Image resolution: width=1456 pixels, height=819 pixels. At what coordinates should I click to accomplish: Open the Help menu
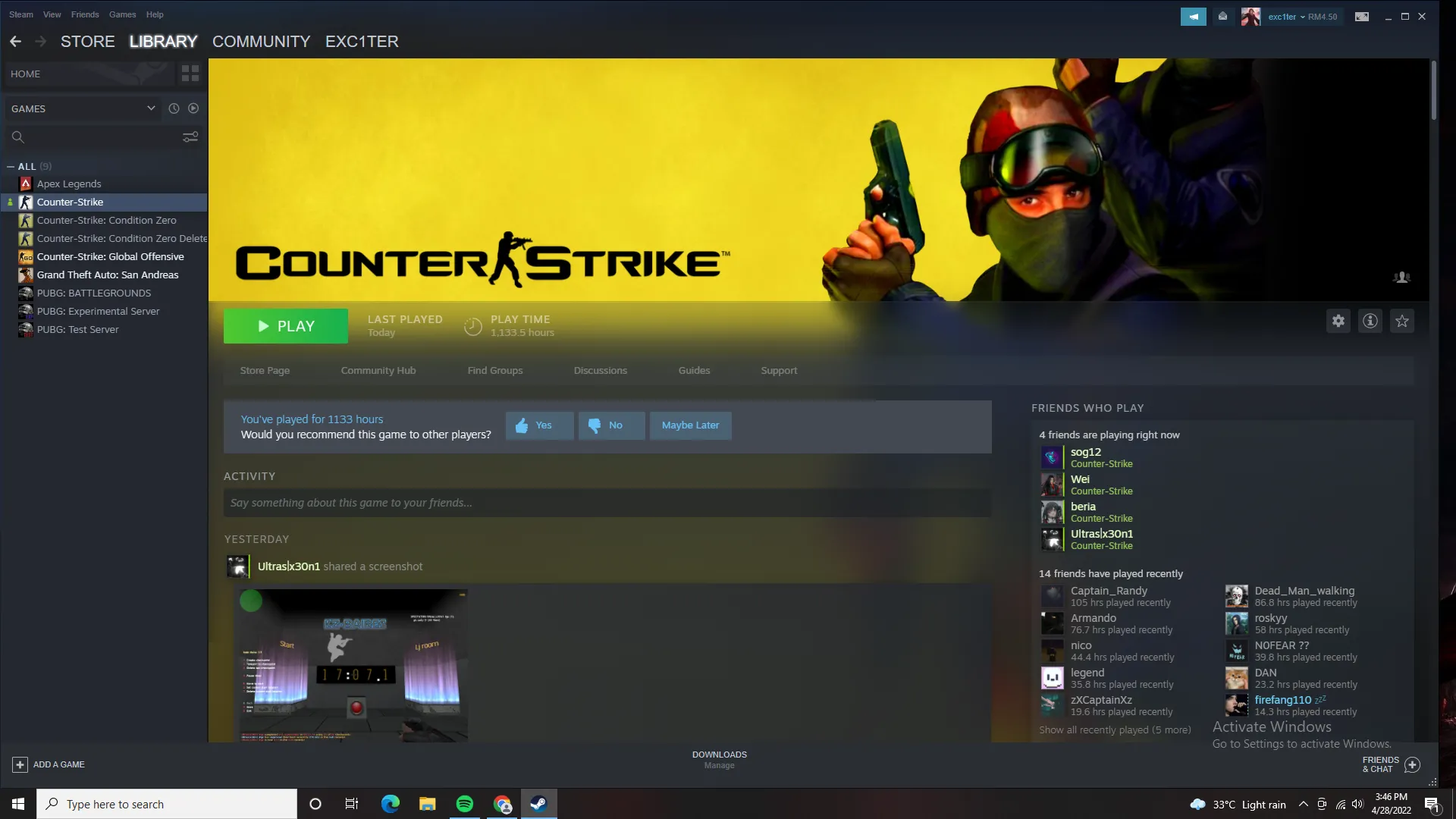pos(155,14)
